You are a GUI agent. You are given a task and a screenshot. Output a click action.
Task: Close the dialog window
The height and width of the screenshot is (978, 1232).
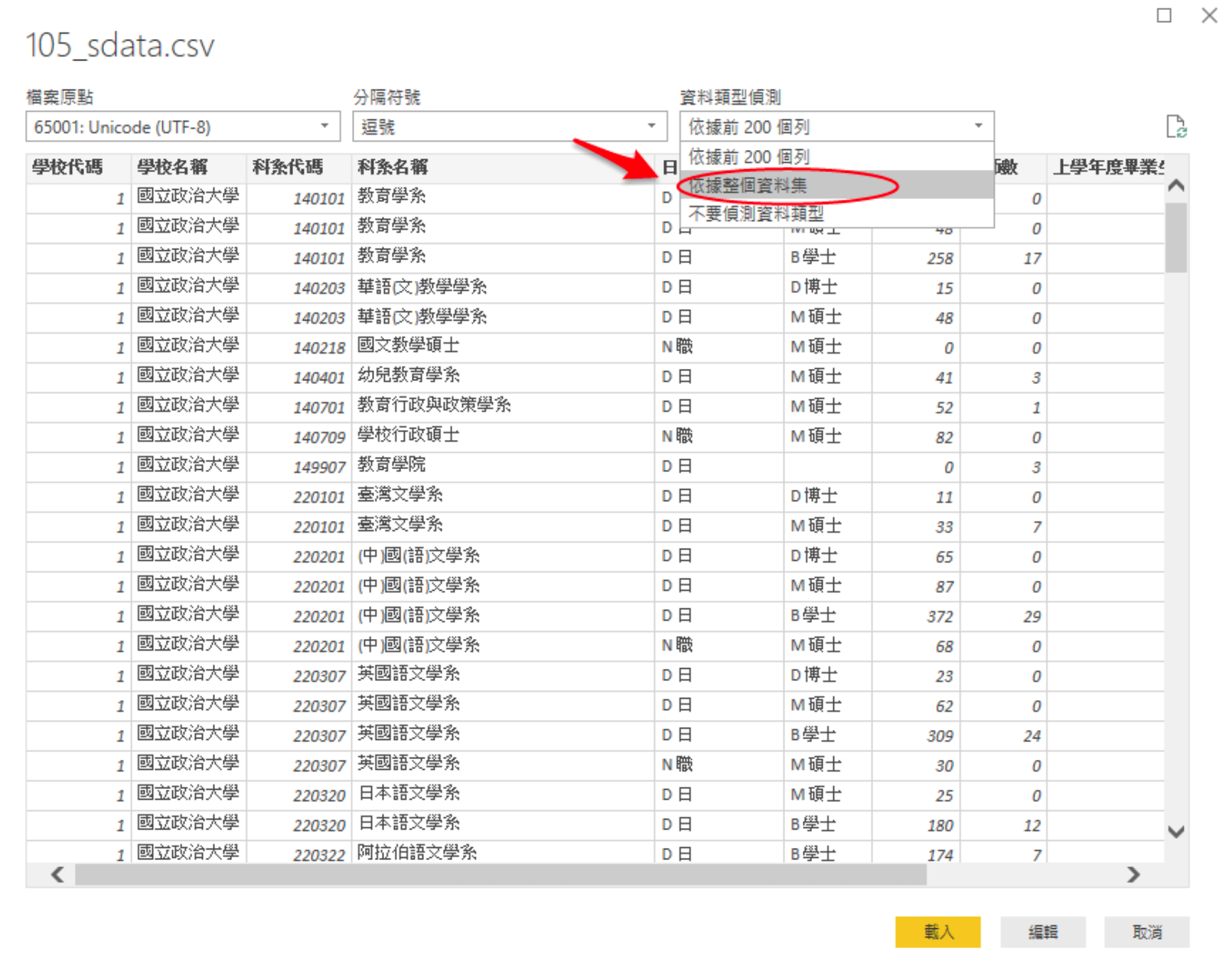[x=1209, y=15]
